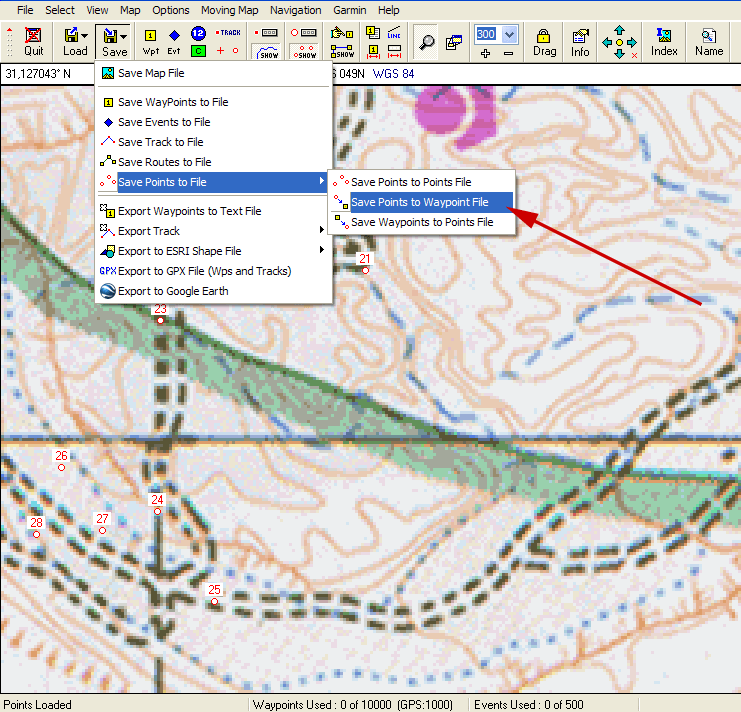The height and width of the screenshot is (712, 741).
Task: Open the Select menu
Action: click(60, 10)
